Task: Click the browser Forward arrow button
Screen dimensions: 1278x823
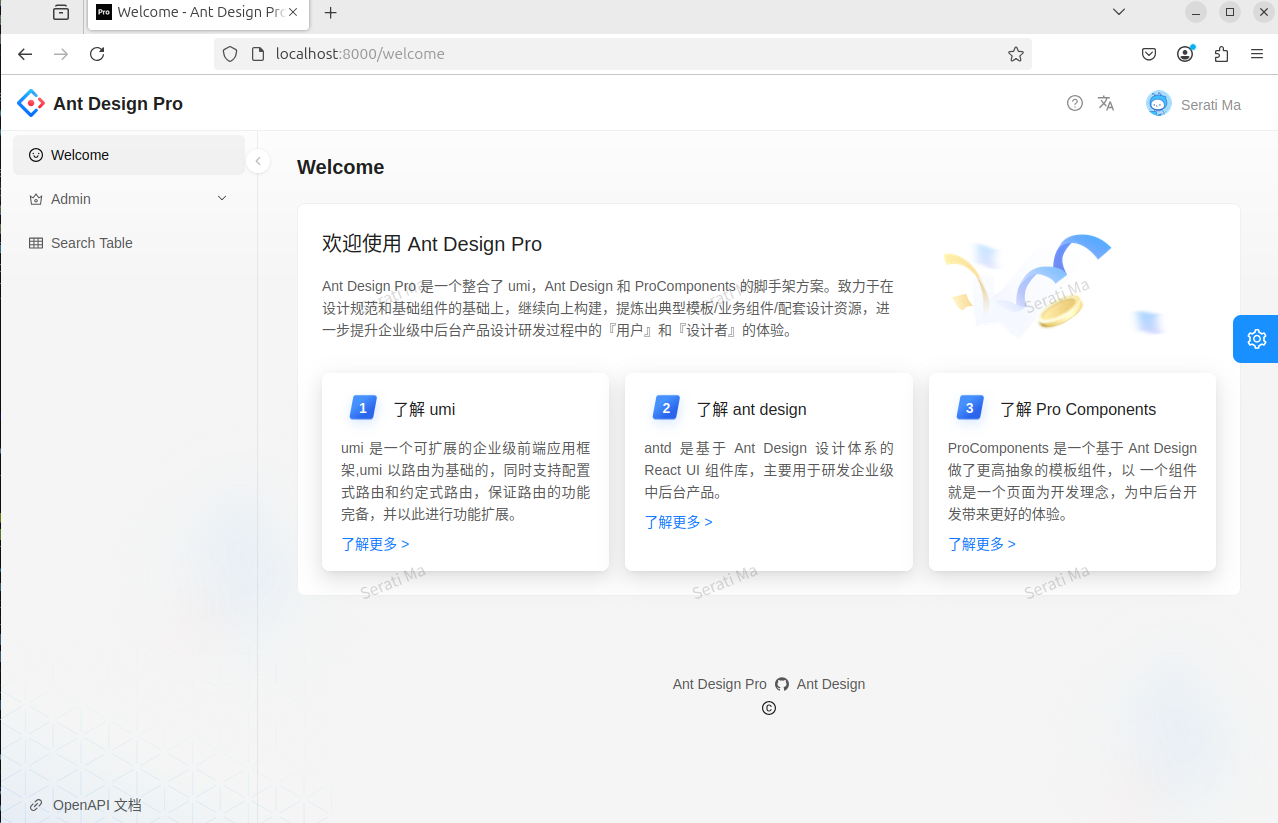Action: click(x=61, y=54)
